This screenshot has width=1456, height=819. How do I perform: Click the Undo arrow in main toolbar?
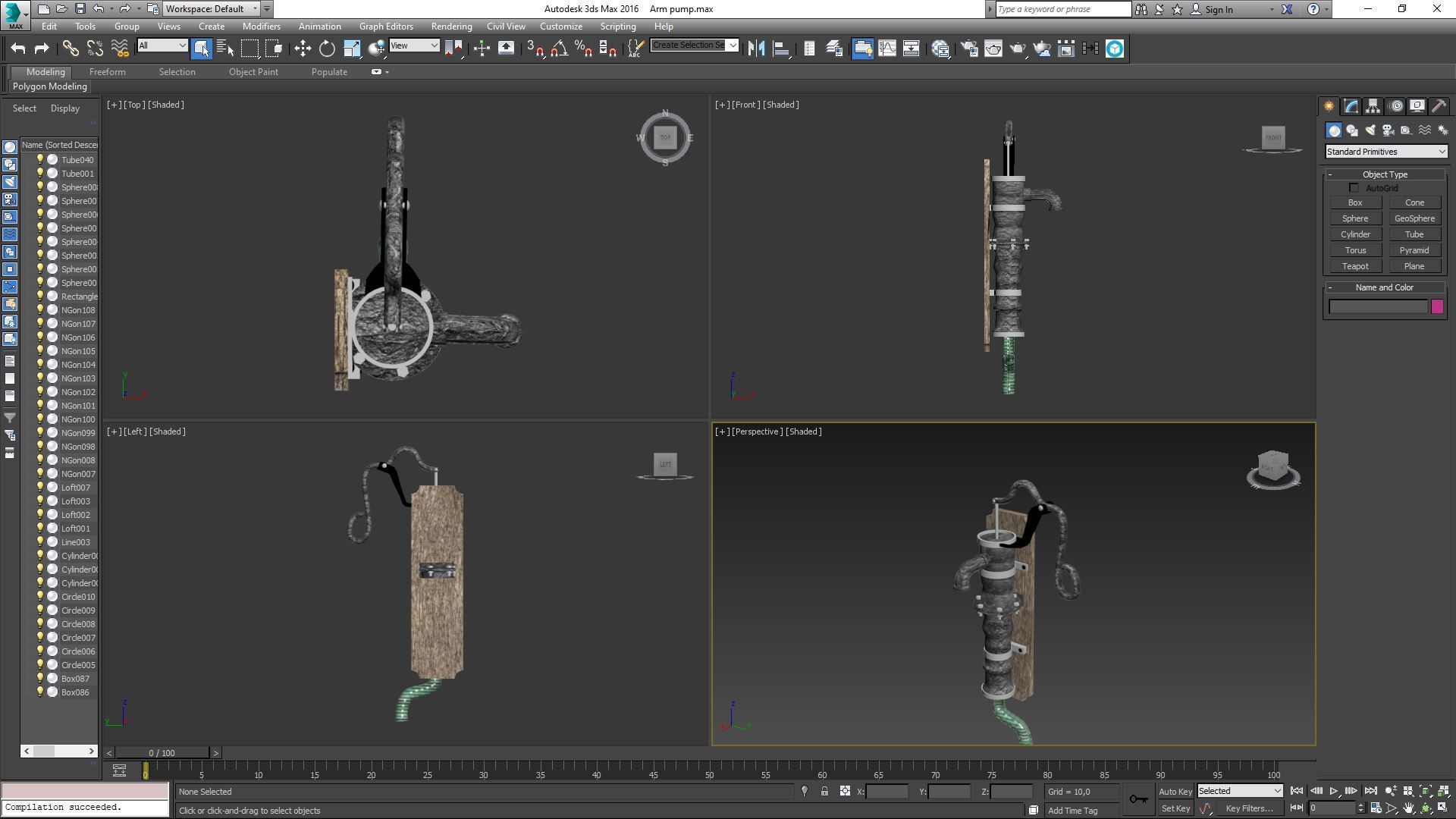[x=18, y=49]
